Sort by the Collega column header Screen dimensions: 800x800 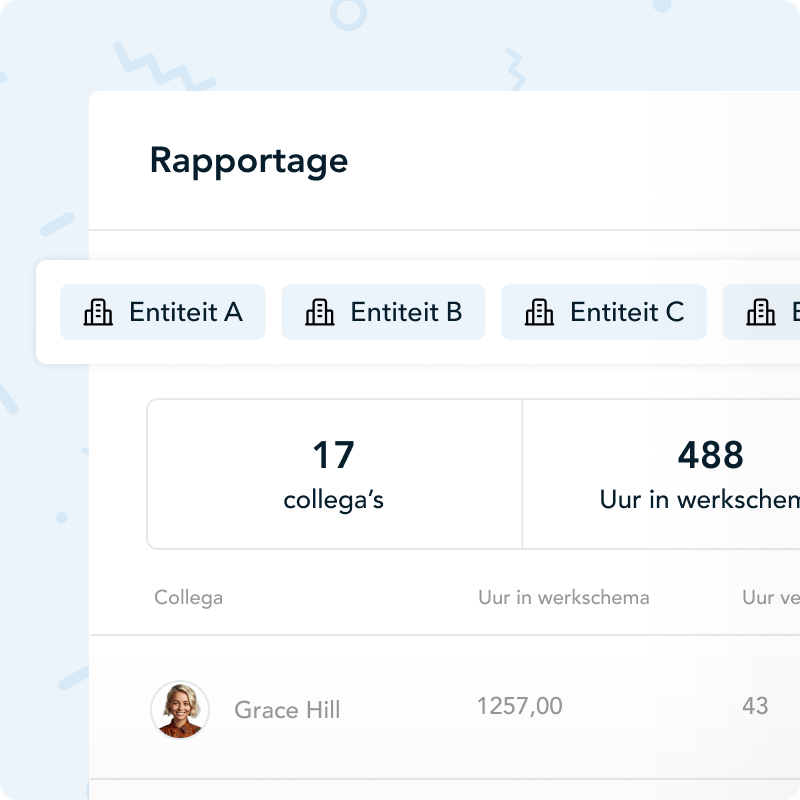(188, 598)
